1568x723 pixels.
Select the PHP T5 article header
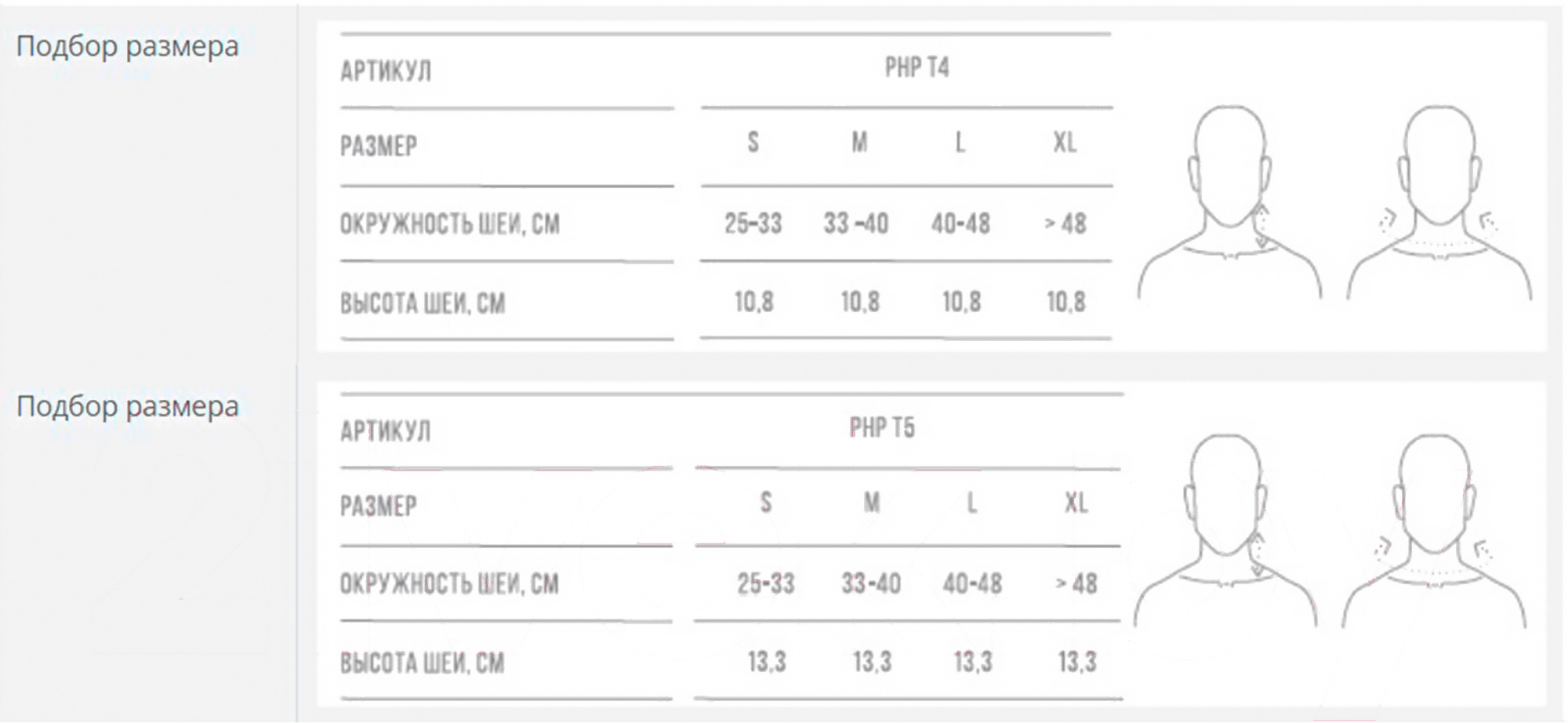click(x=882, y=428)
